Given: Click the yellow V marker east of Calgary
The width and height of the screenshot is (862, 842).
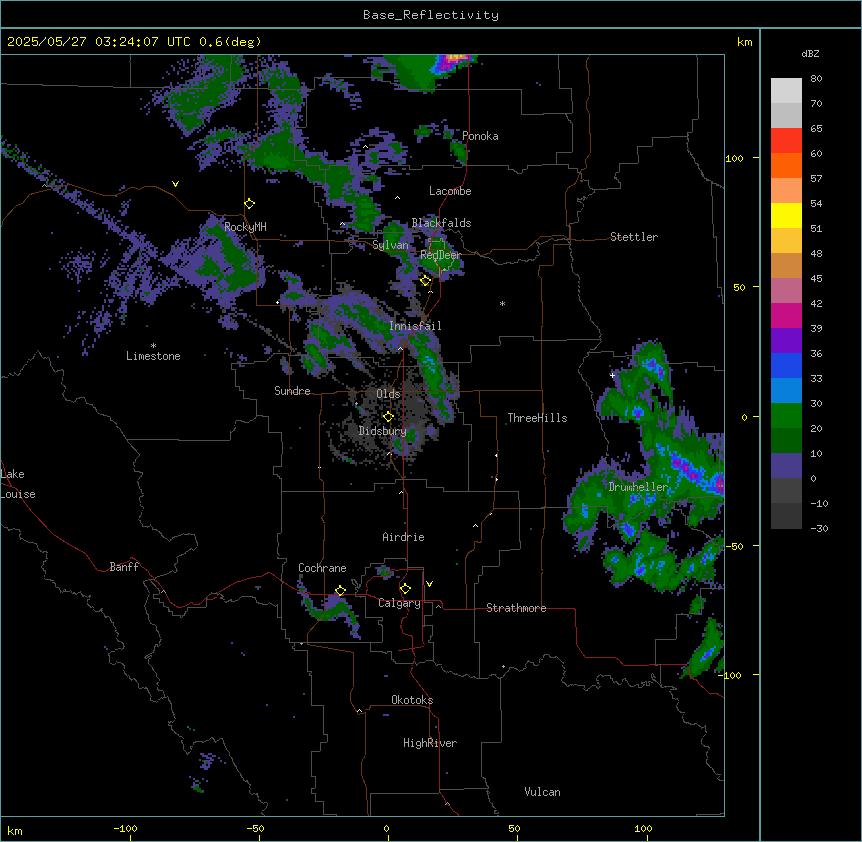Looking at the screenshot, I should [429, 584].
